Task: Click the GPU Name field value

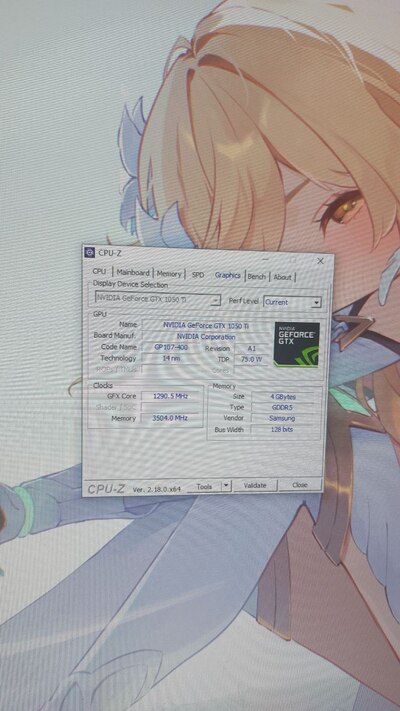Action: [x=206, y=325]
